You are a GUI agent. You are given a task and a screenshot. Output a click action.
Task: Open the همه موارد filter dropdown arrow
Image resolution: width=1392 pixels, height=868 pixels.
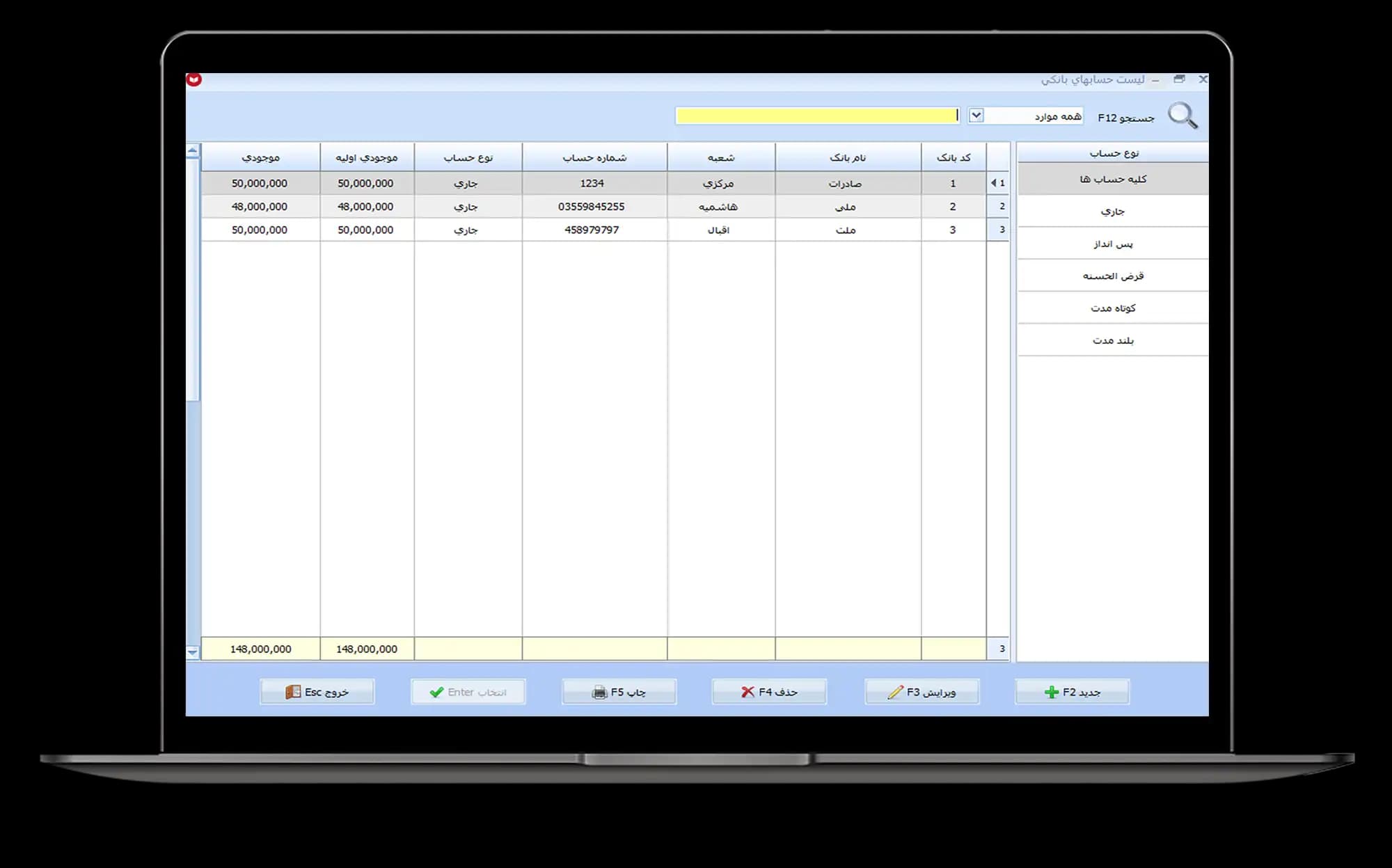coord(976,116)
